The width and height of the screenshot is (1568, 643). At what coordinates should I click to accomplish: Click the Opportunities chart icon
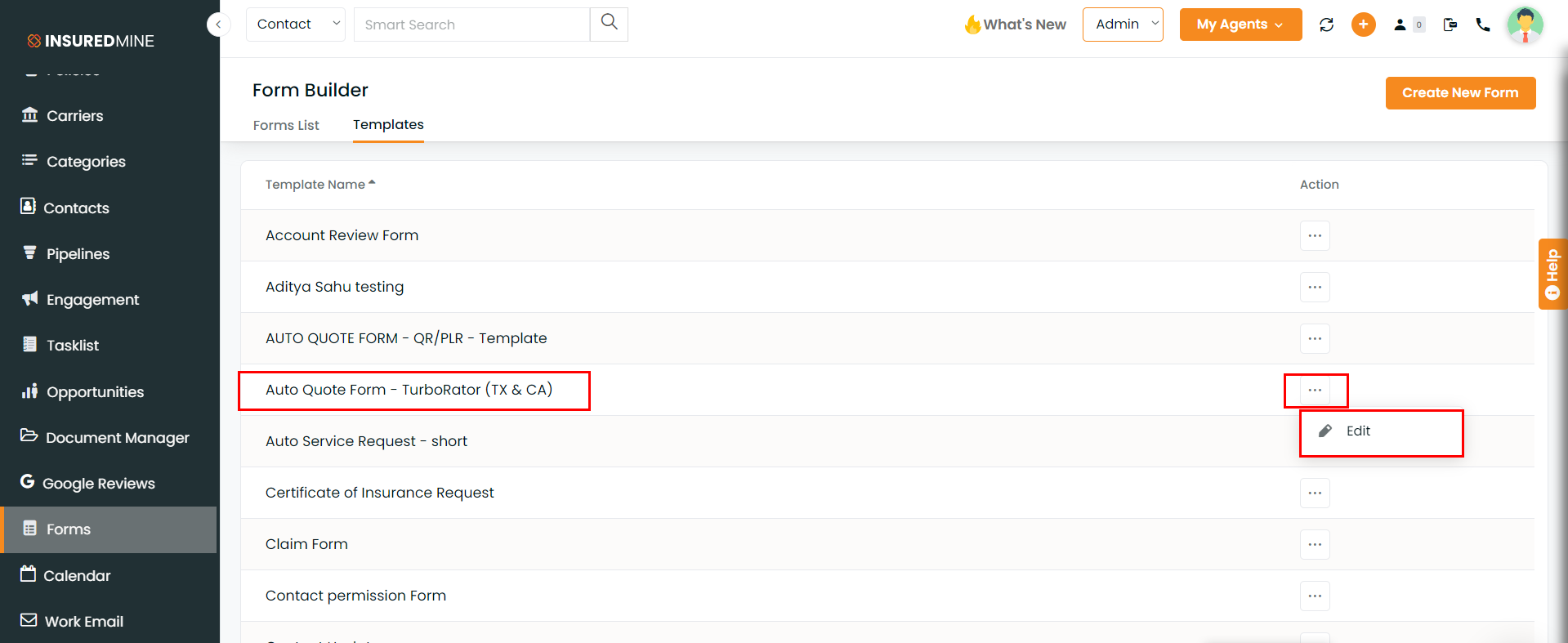(29, 391)
